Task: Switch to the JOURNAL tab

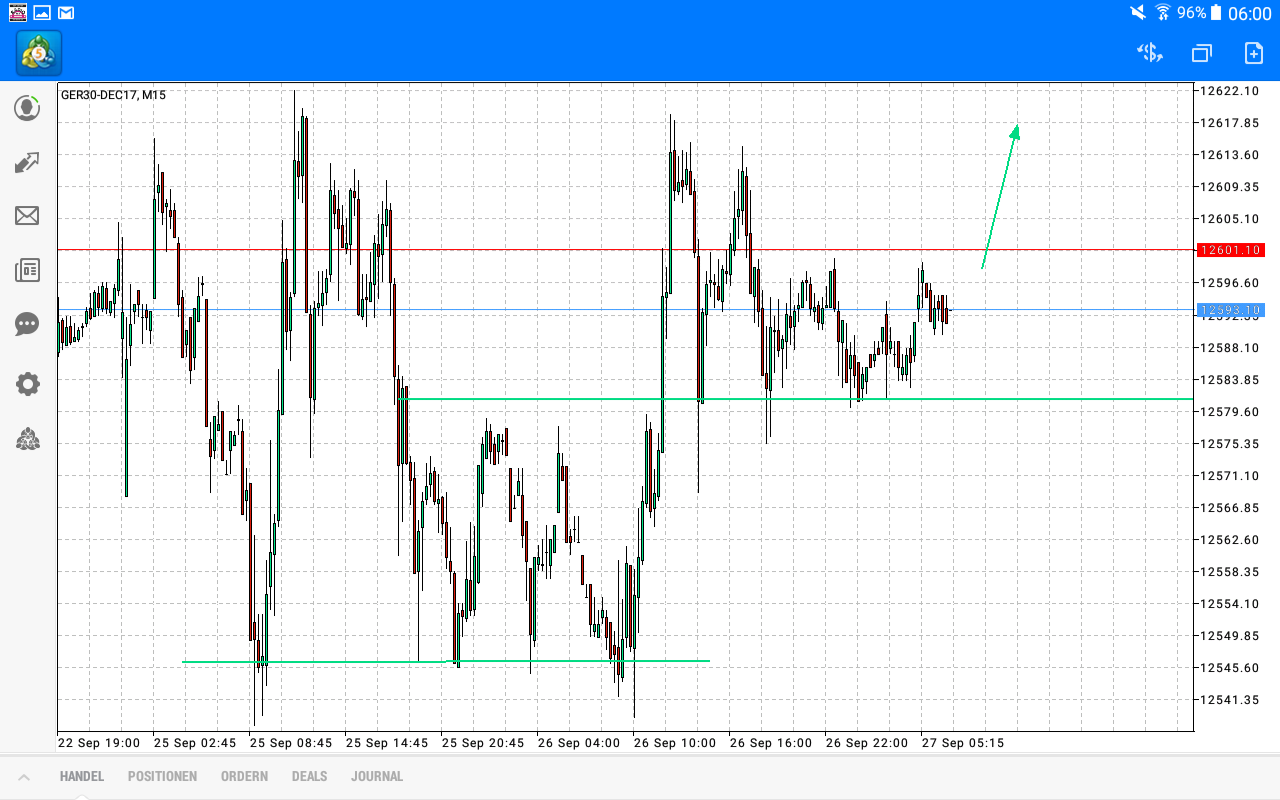Action: click(377, 776)
